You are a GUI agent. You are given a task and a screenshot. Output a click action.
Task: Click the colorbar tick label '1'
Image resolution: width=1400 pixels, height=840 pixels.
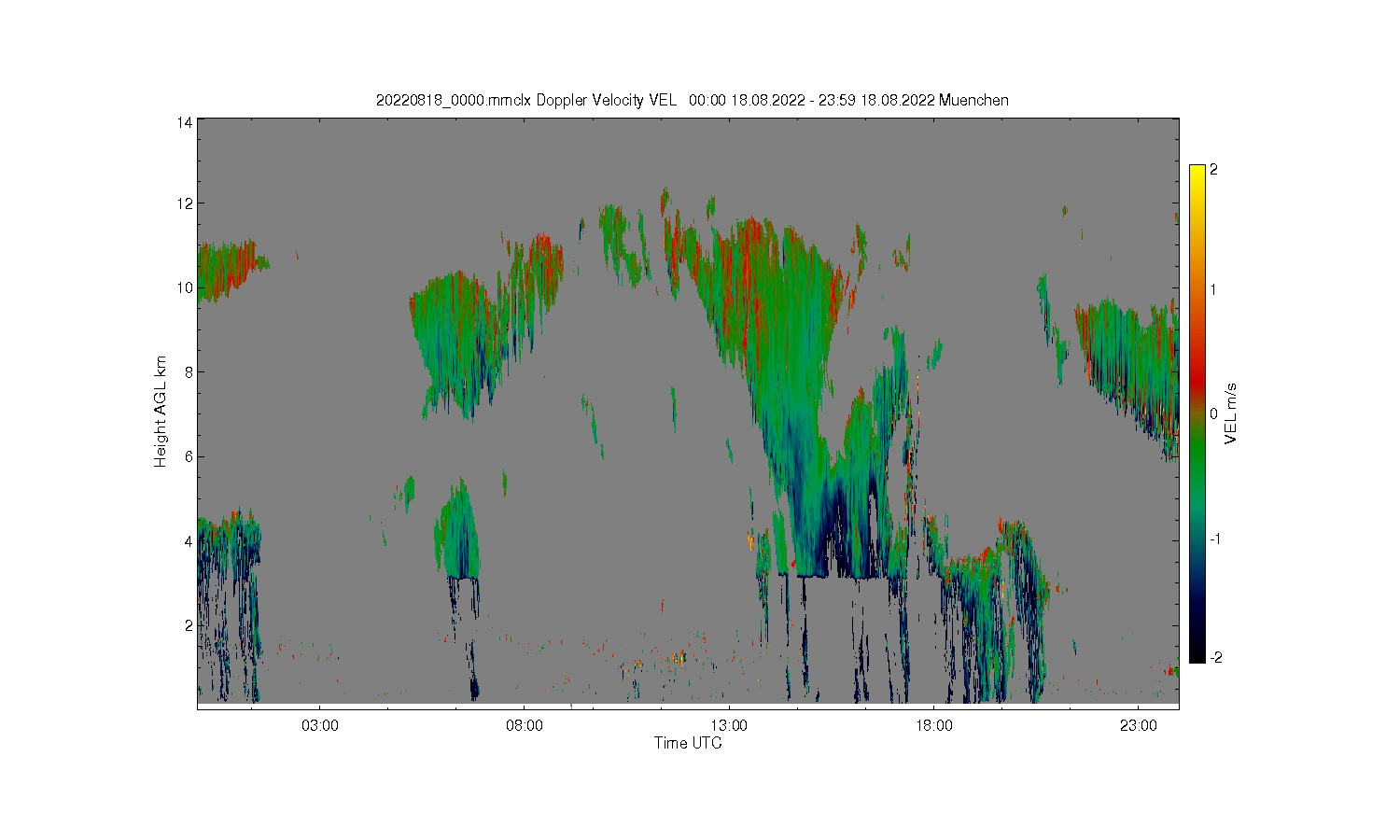pos(1213,289)
